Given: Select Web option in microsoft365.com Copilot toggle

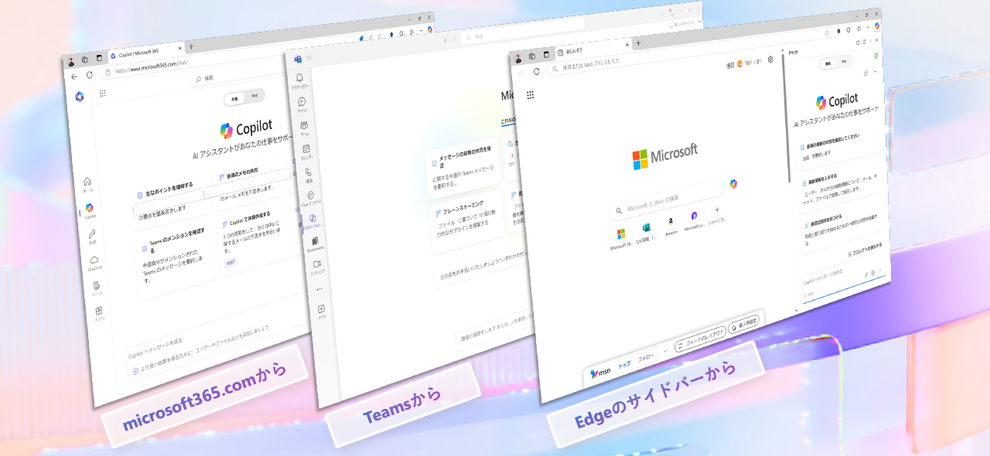Looking at the screenshot, I should (254, 96).
